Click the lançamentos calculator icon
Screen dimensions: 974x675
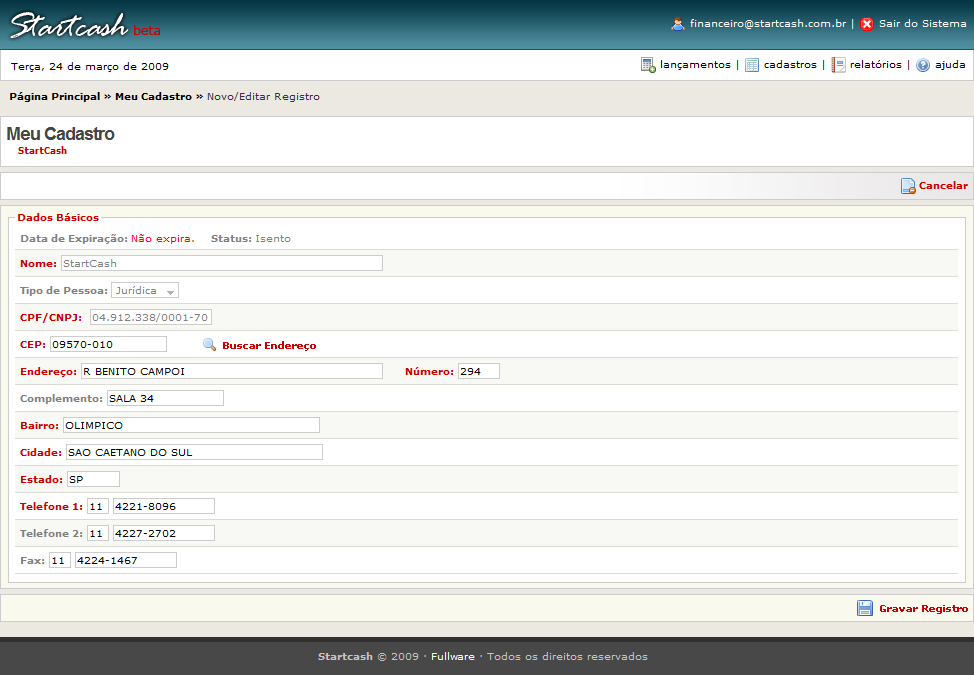(648, 65)
